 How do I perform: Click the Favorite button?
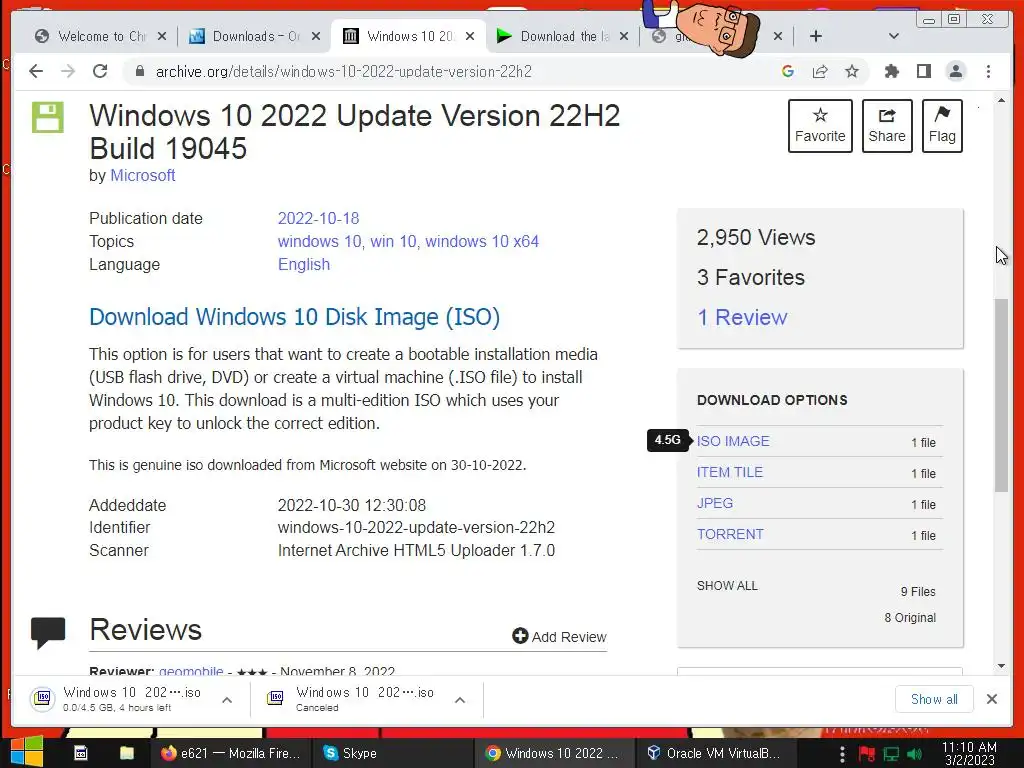click(x=820, y=126)
